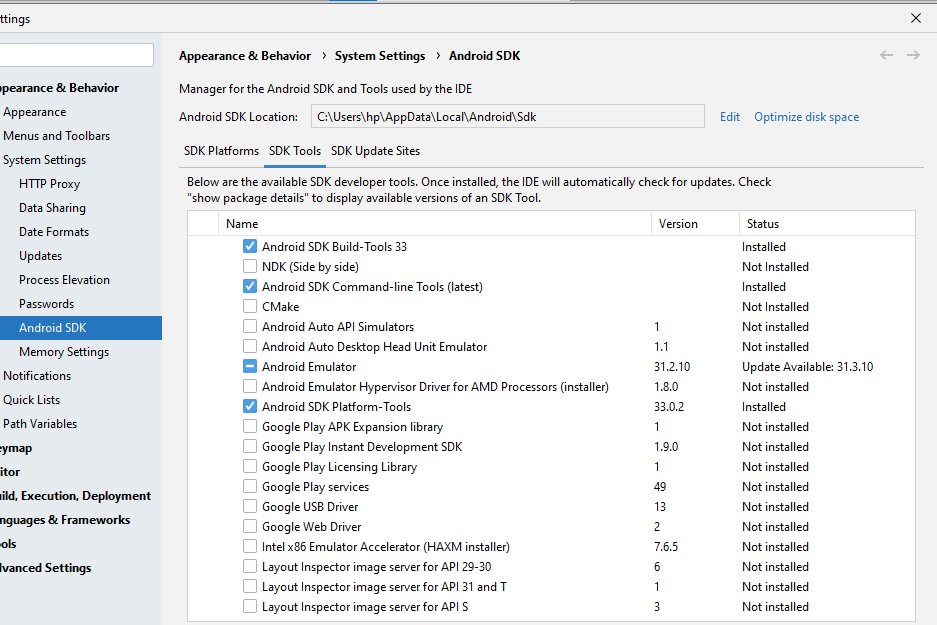
Task: Open Notifications settings
Action: [x=37, y=375]
